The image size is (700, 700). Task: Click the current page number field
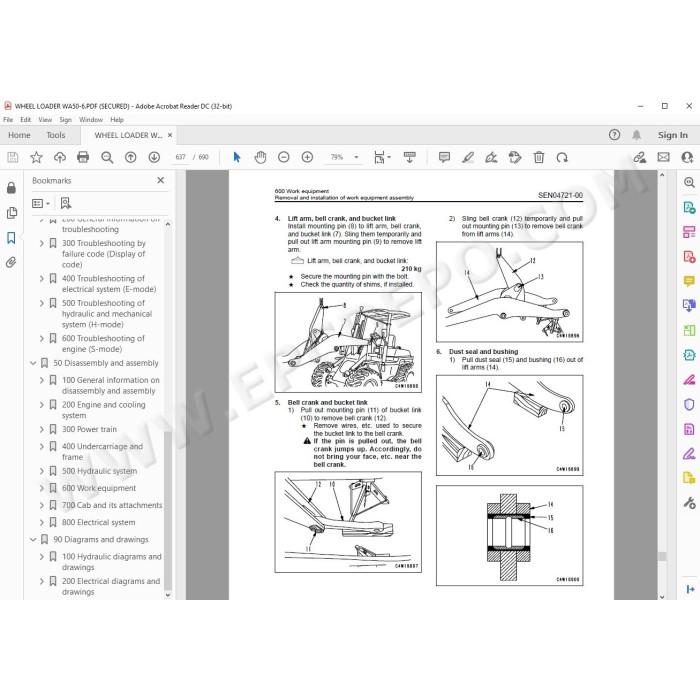(x=180, y=157)
